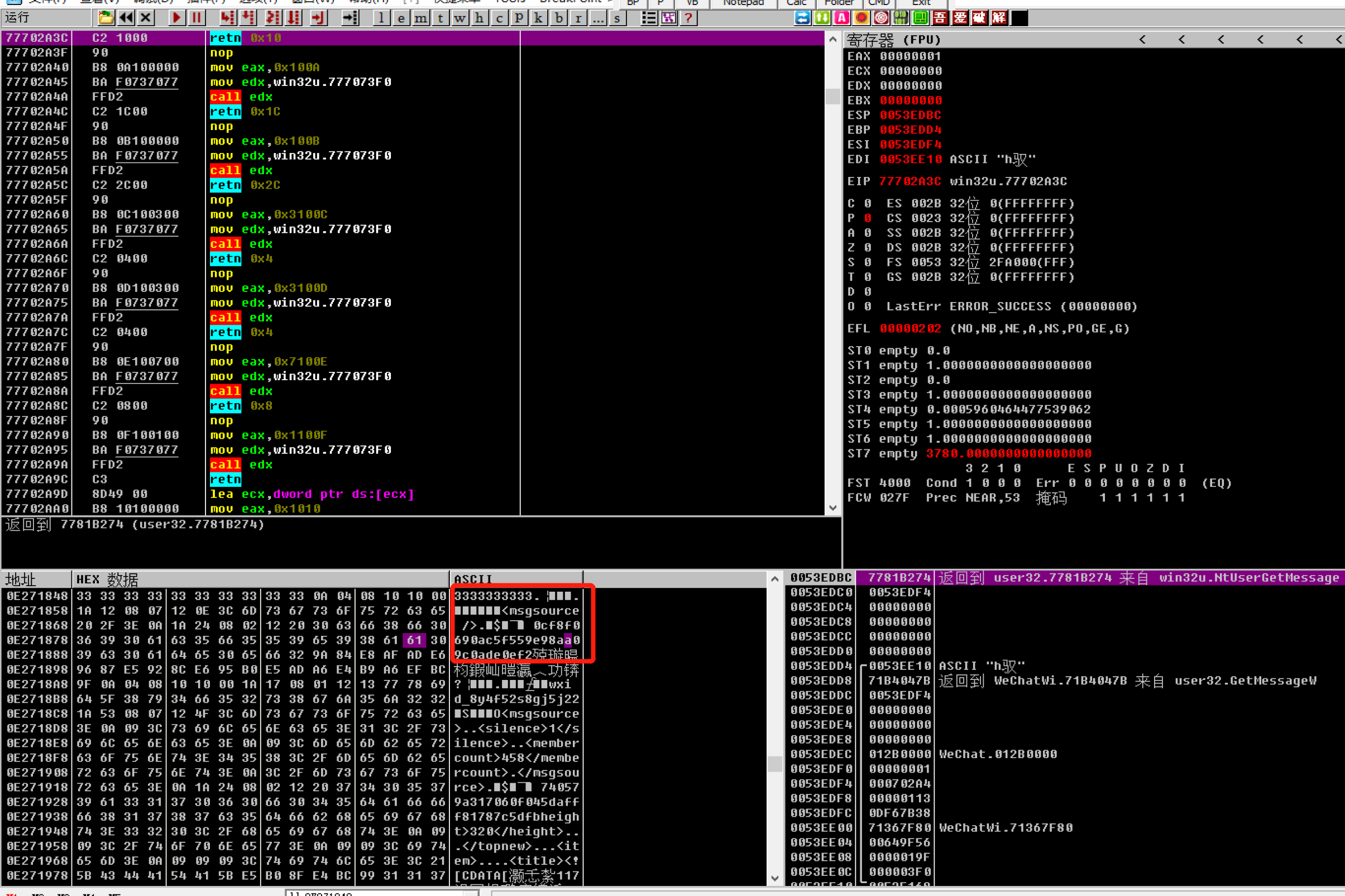
Task: Click the Trace Over toolbar icon
Action: (294, 18)
